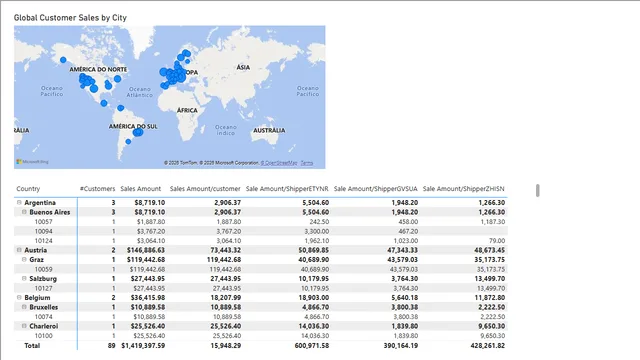Open the map Terms link
Image resolution: width=640 pixels, height=360 pixels.
coord(307,163)
